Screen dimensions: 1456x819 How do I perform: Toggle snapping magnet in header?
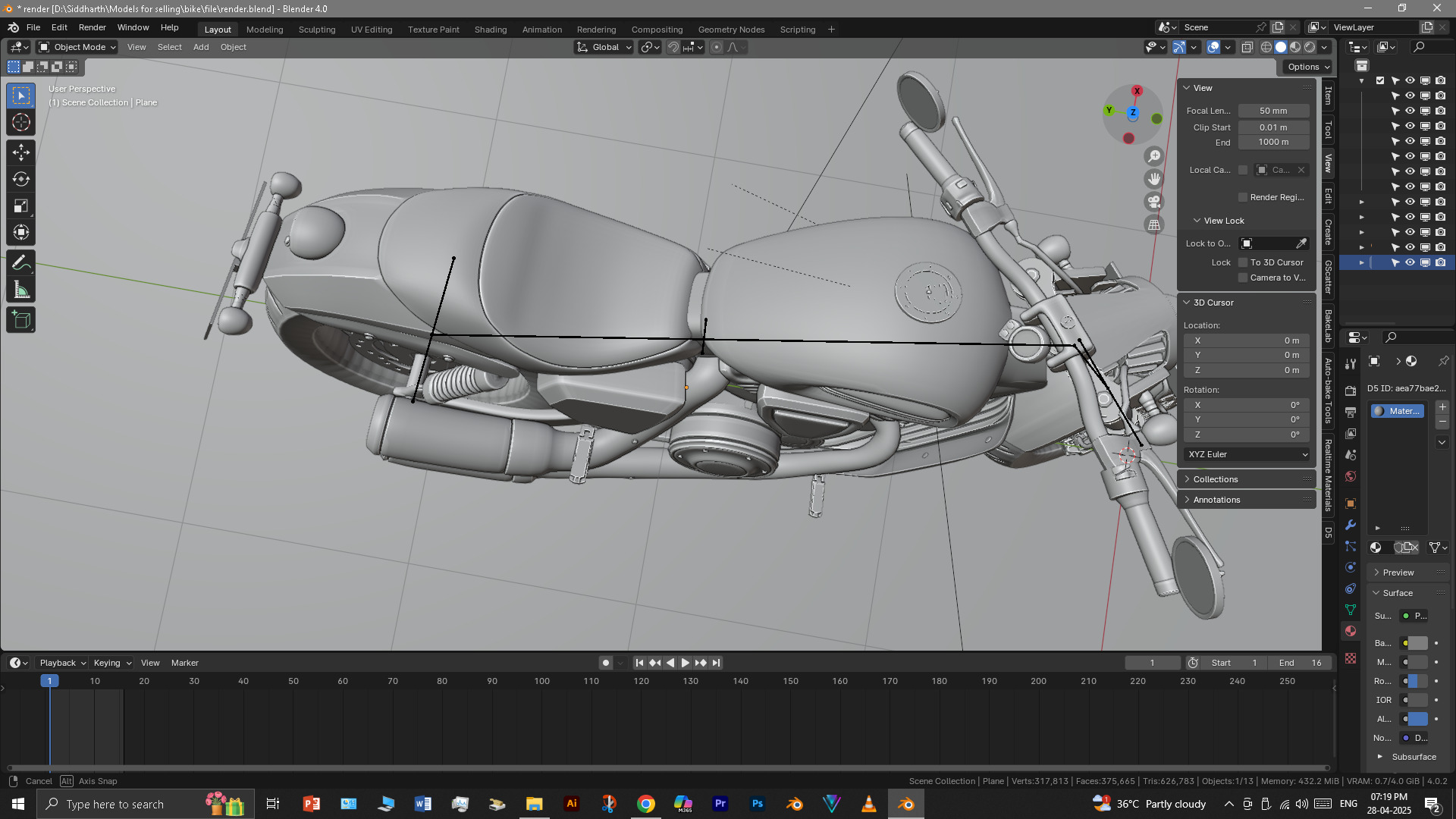[x=673, y=47]
